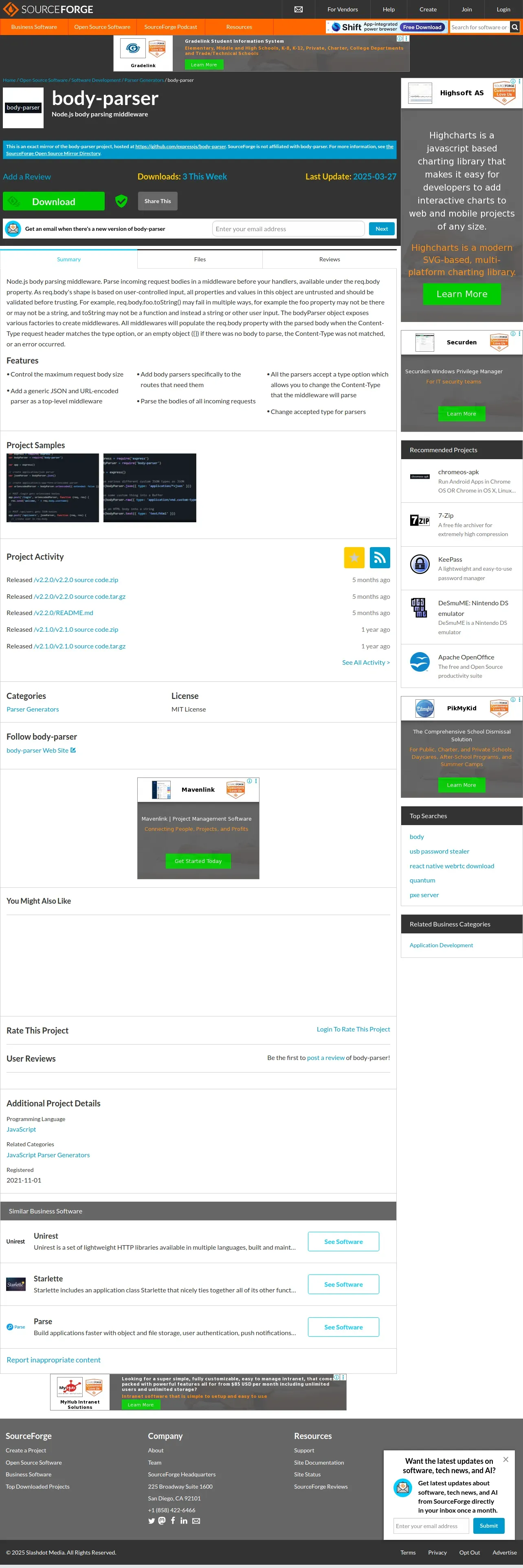Click the footer email envelope icon

(x=196, y=1520)
